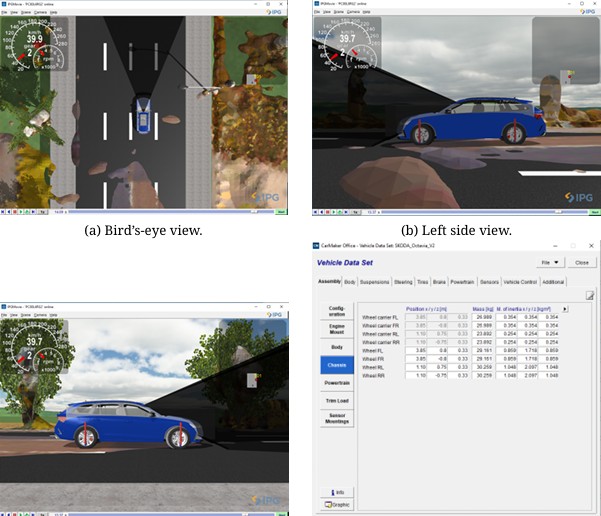Click red stop icon in left side view playback bar

coord(328,212)
